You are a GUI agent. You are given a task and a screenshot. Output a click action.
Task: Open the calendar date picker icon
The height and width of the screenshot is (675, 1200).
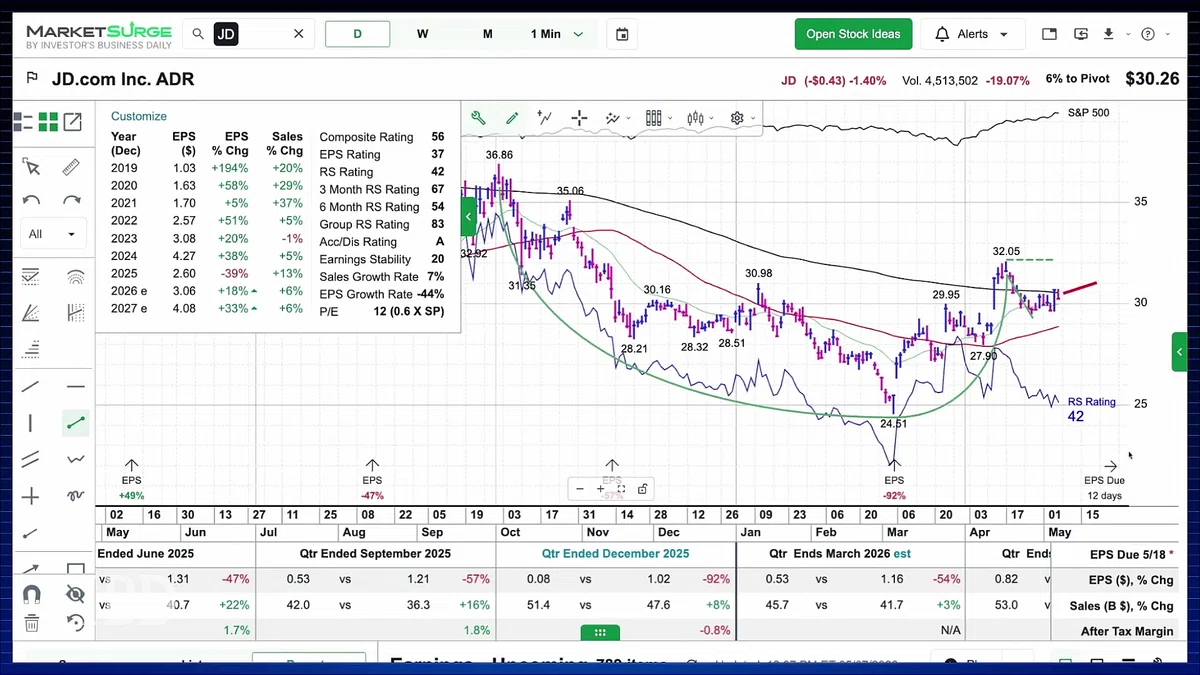(622, 34)
